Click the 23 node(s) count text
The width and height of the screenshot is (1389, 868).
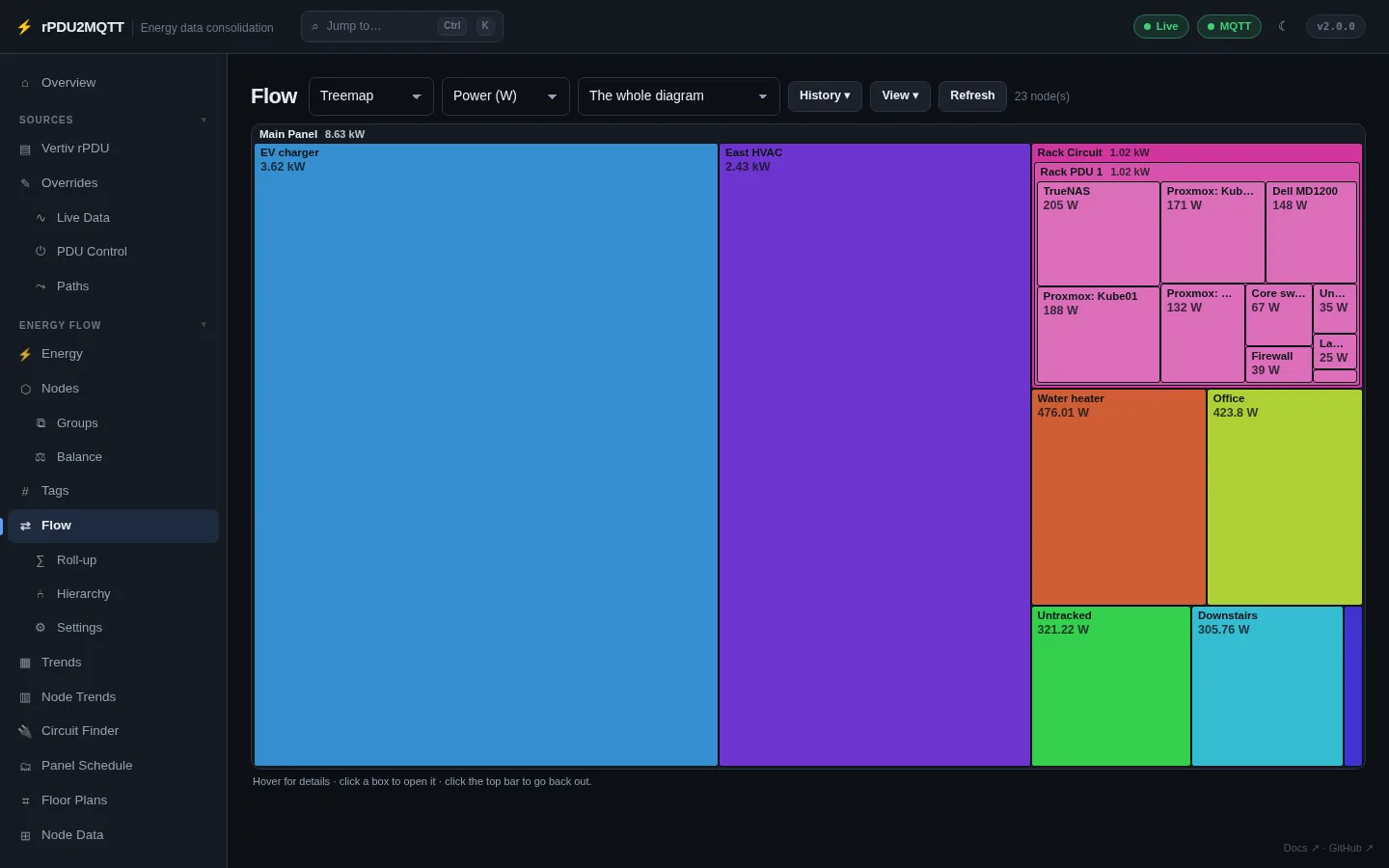1042,96
